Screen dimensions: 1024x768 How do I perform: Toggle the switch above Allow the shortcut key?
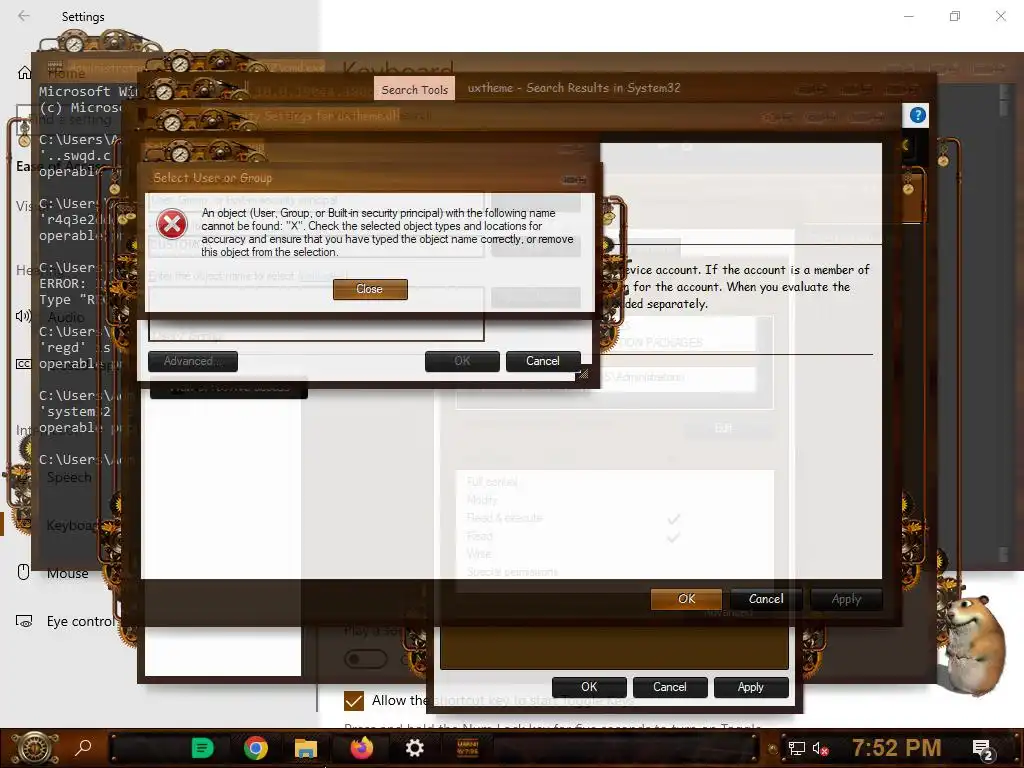pyautogui.click(x=366, y=658)
